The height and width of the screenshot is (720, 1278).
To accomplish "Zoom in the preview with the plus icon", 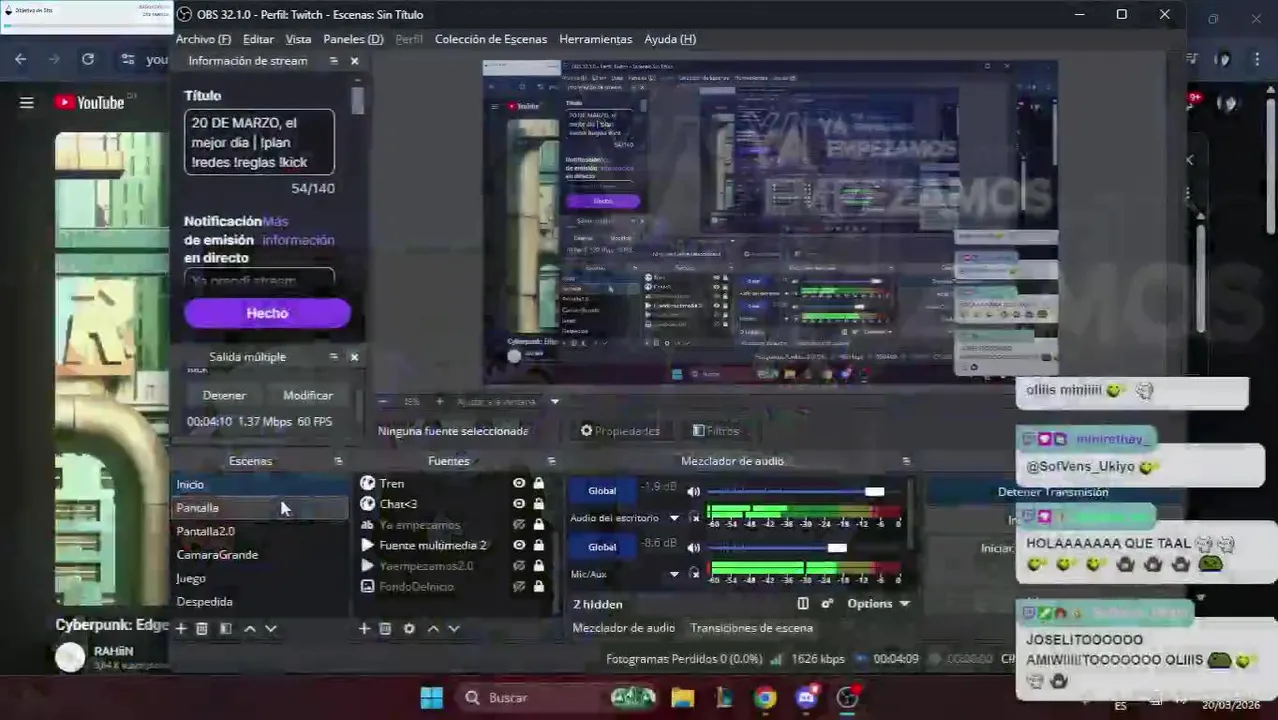I will tap(439, 402).
